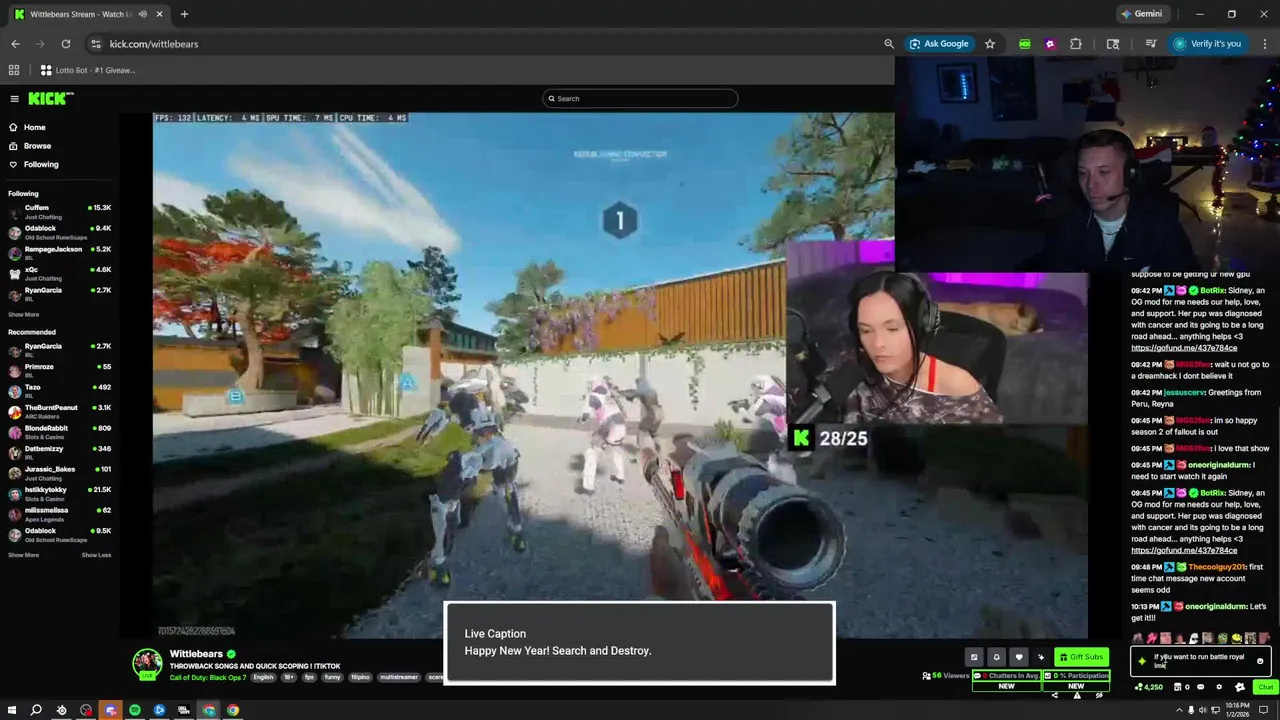Image resolution: width=1280 pixels, height=720 pixels.
Task: Click Wittlebears streamer avatar
Action: [x=148, y=664]
